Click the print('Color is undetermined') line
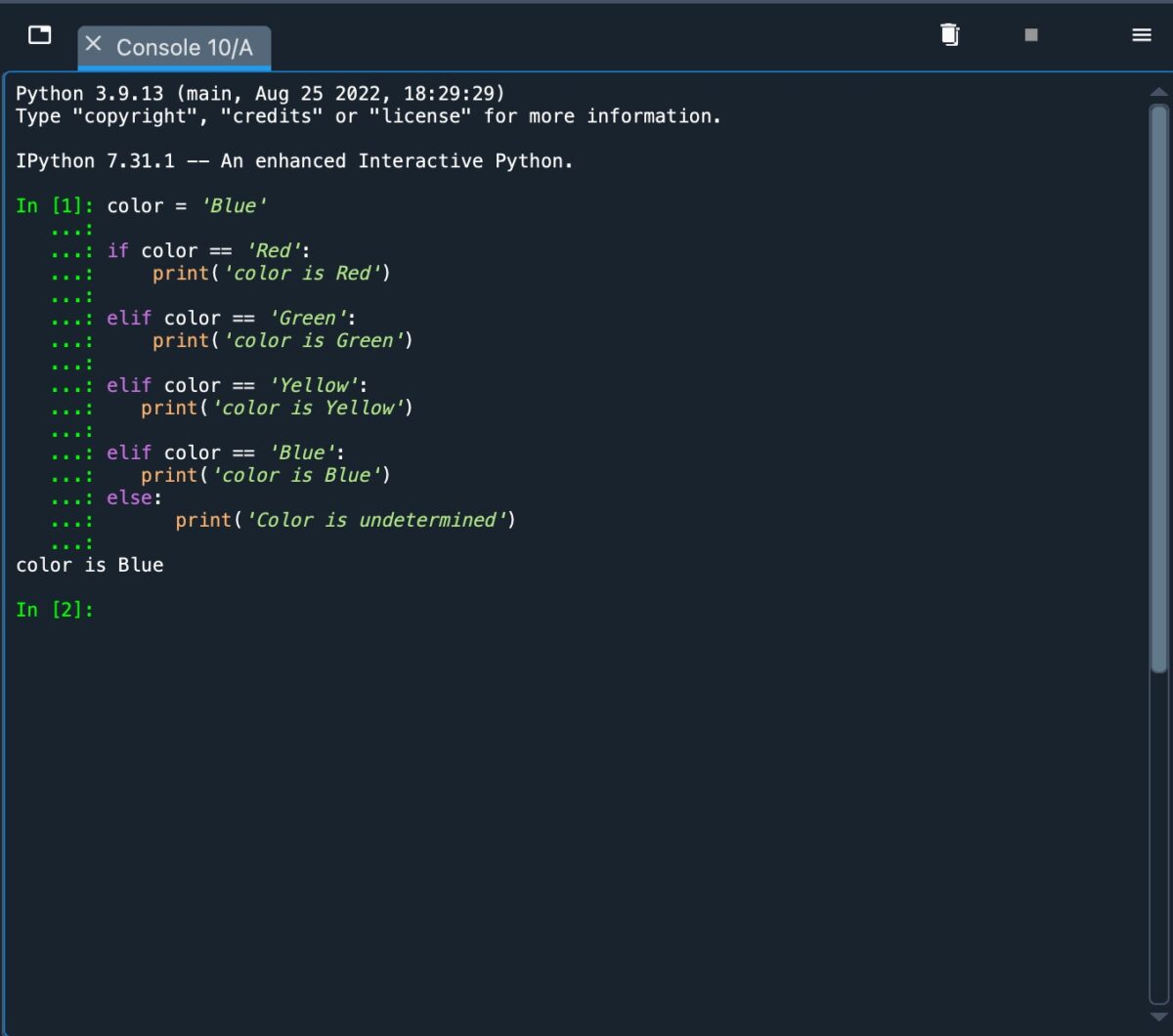 point(345,521)
